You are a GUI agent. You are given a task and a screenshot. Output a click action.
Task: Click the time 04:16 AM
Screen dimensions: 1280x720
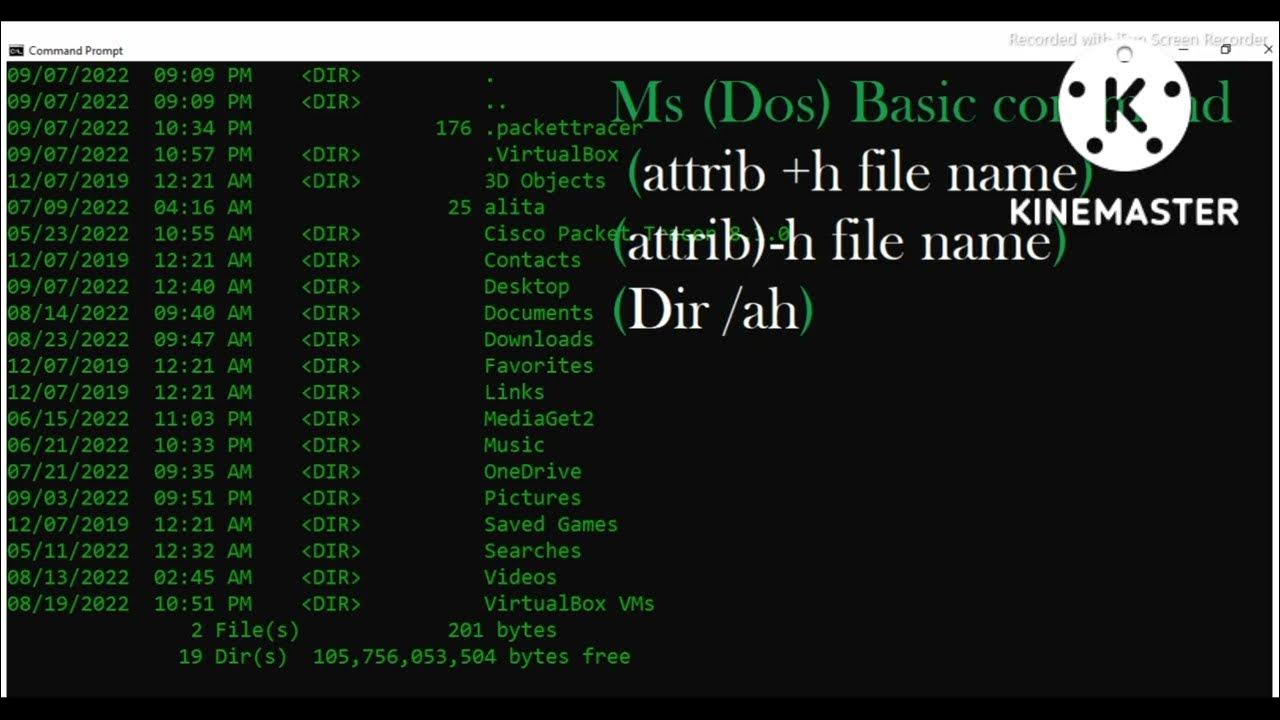tap(203, 207)
